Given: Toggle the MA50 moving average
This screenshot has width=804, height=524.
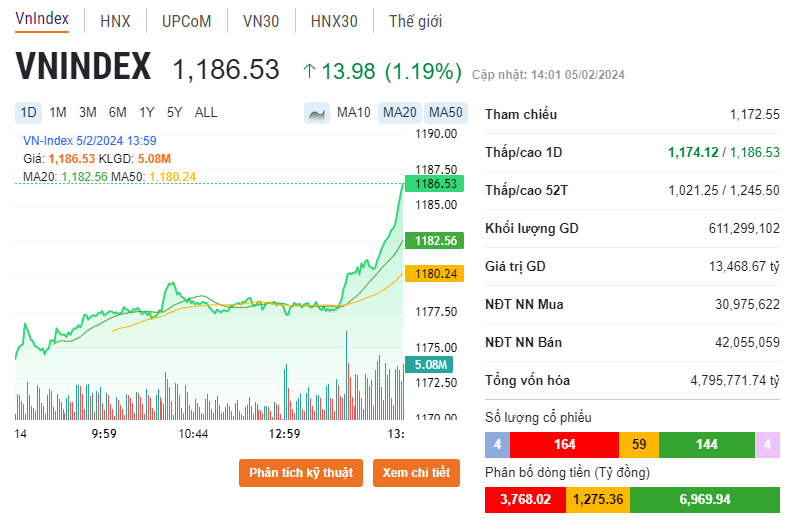Looking at the screenshot, I should coord(445,112).
